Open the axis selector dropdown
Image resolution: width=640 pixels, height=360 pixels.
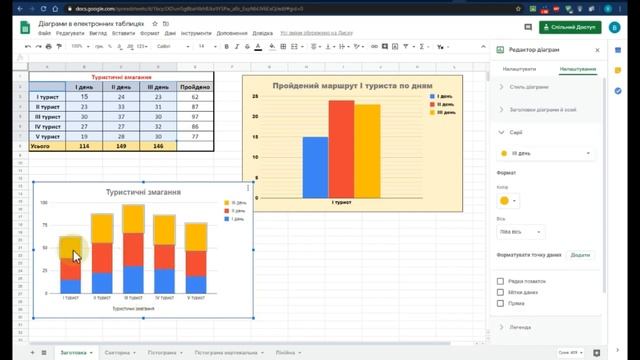520,232
